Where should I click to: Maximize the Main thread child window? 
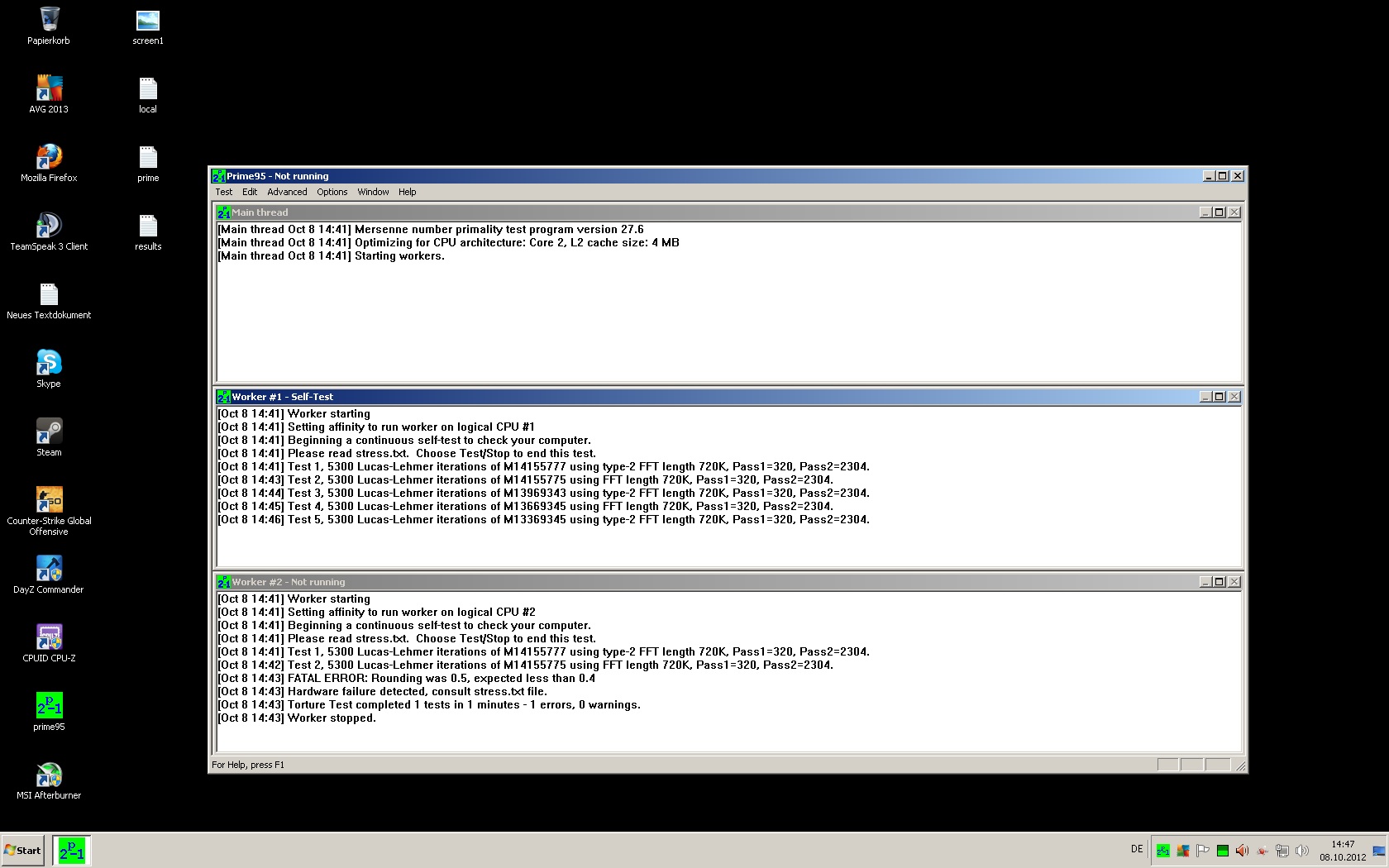point(1219,212)
